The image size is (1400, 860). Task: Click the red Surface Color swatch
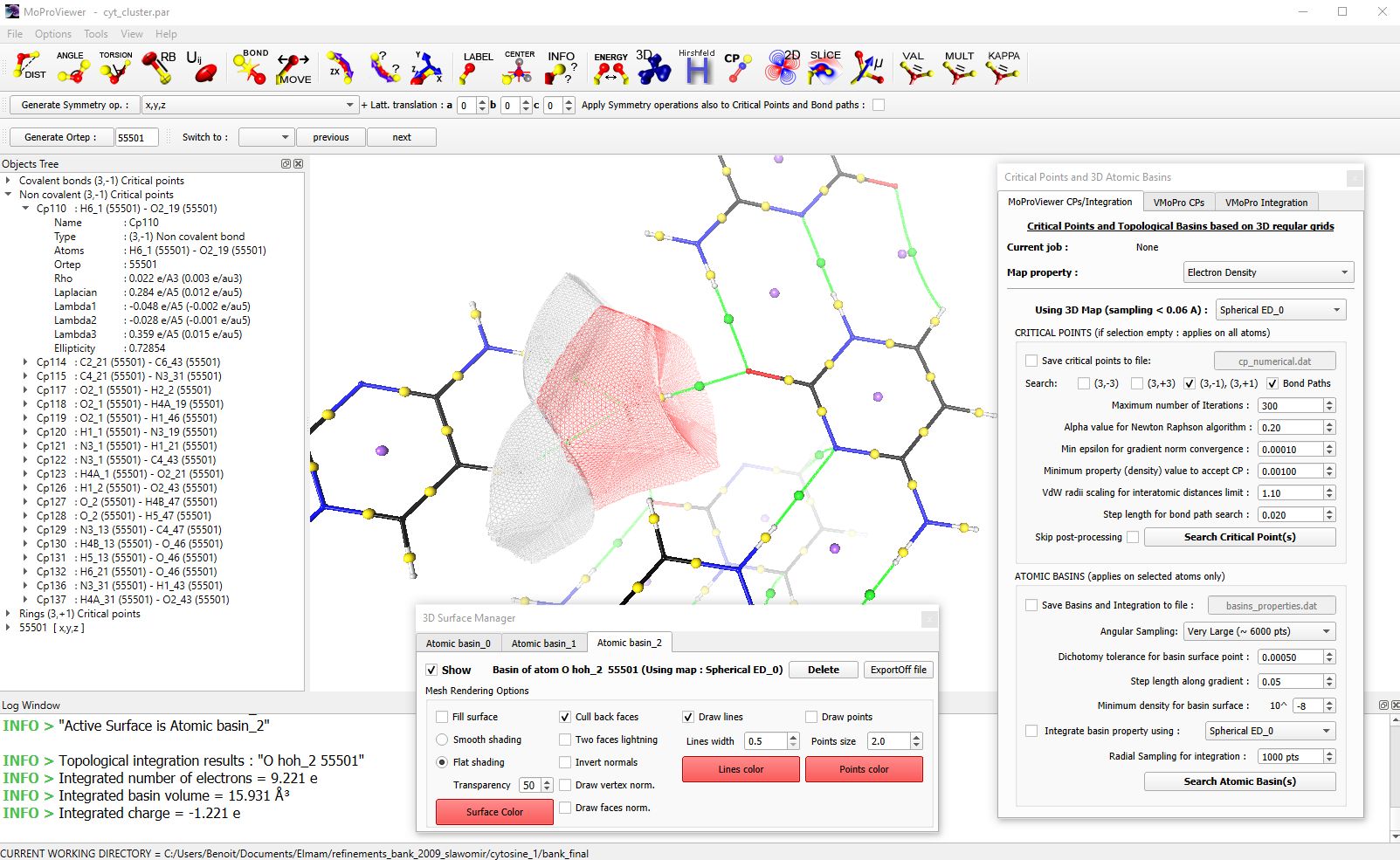coord(494,812)
